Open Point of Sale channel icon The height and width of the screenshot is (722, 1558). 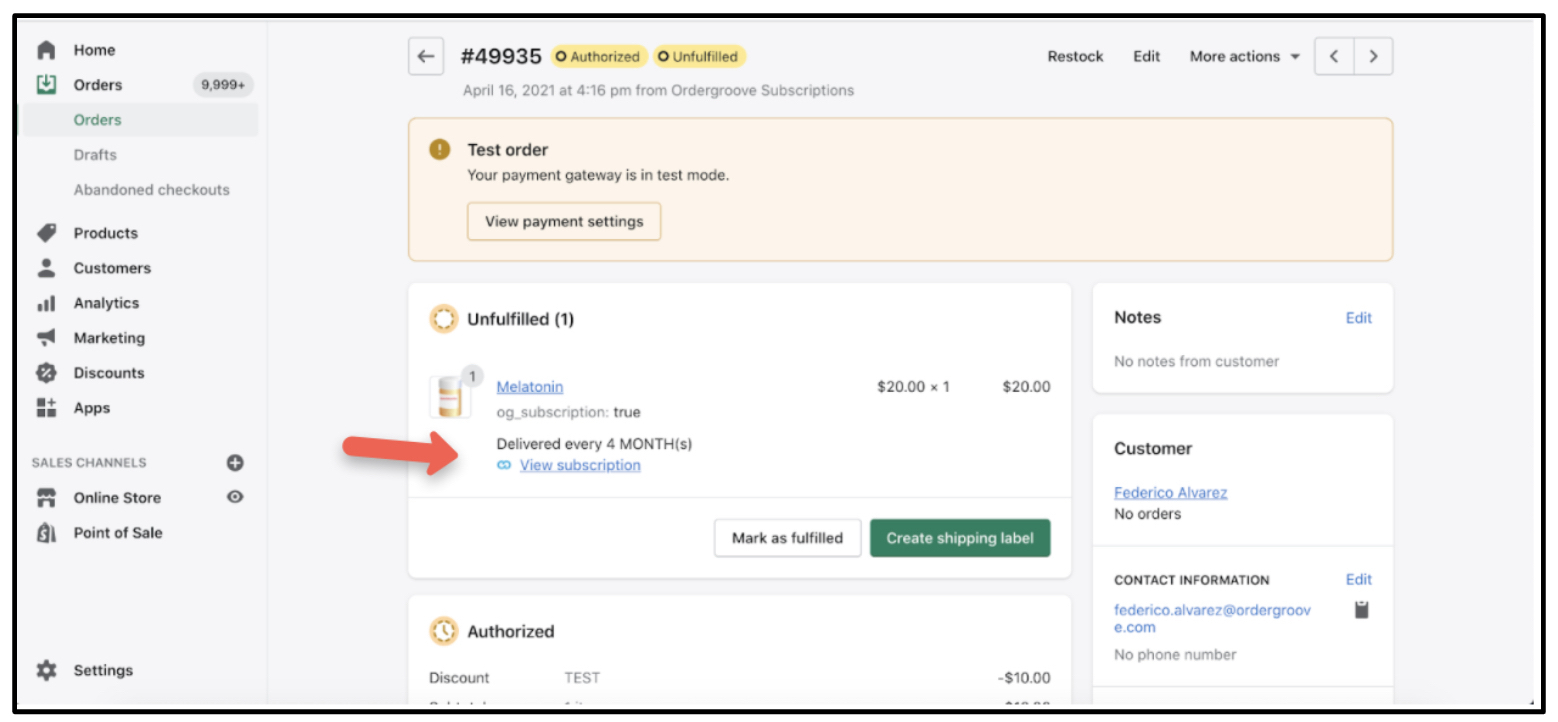point(48,533)
